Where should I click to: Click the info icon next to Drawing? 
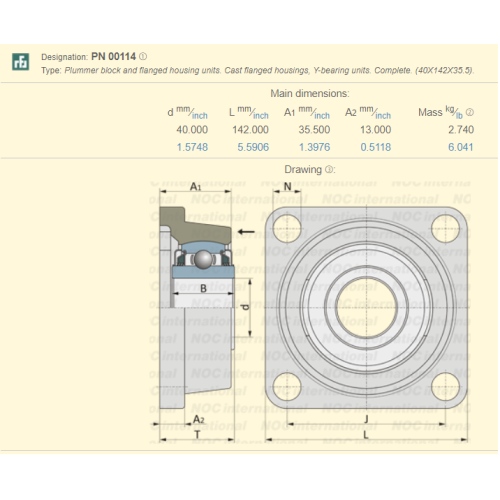329,170
